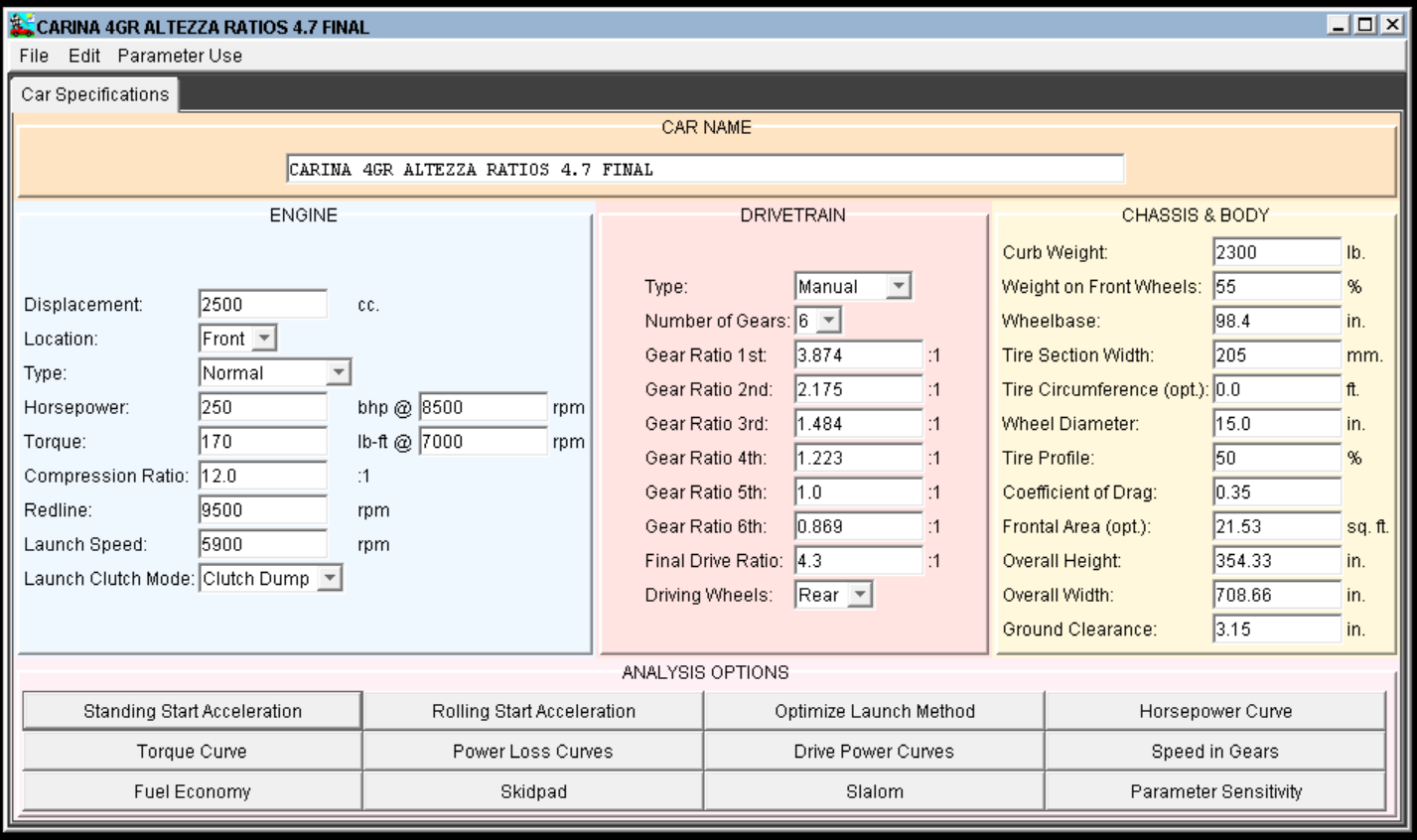
Task: Click the Overall Width field
Action: click(1277, 595)
